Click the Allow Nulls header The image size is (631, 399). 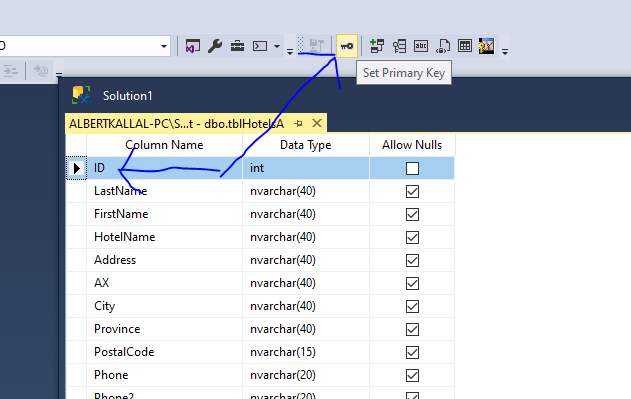pyautogui.click(x=412, y=145)
